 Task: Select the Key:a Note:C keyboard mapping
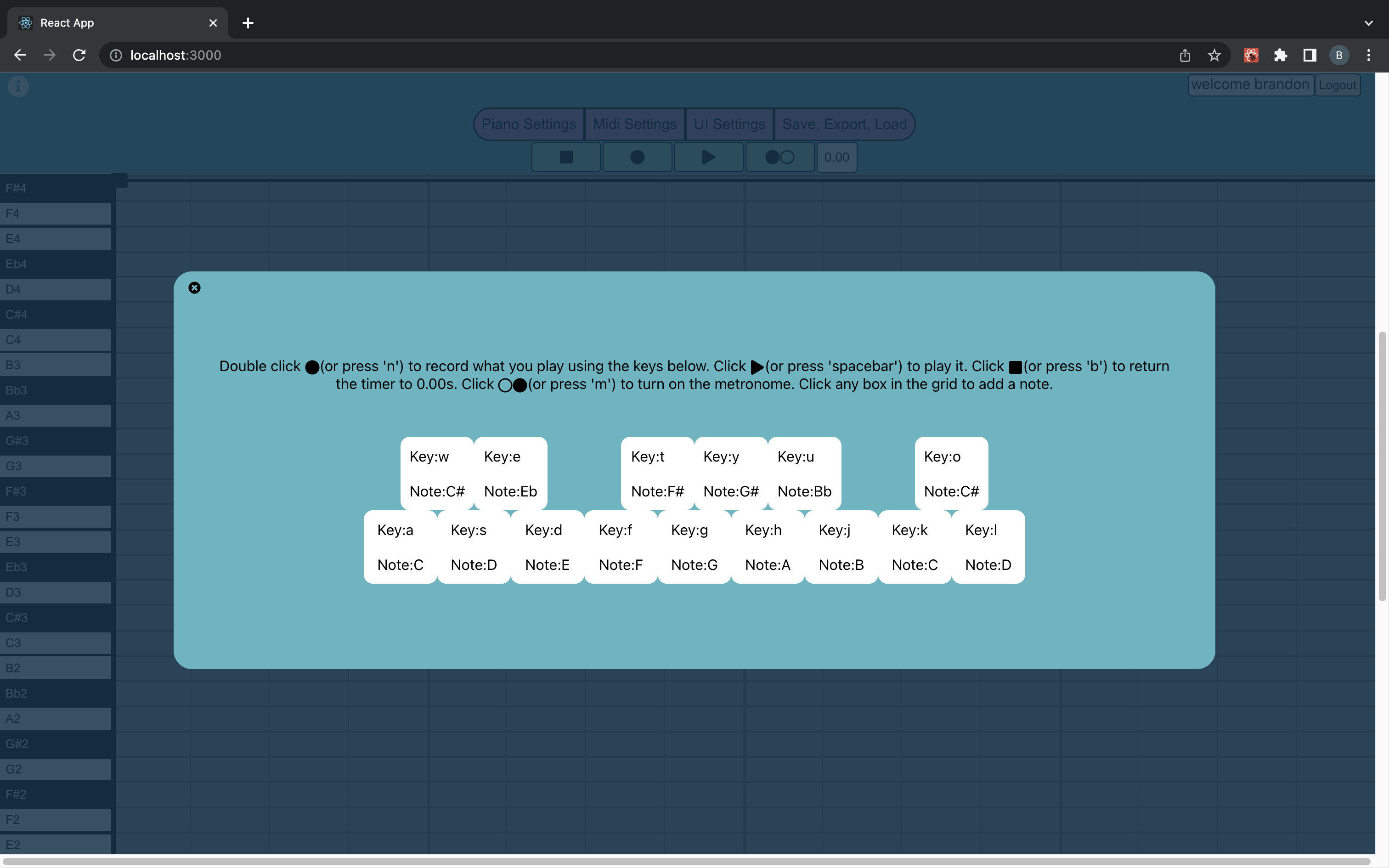tap(400, 547)
